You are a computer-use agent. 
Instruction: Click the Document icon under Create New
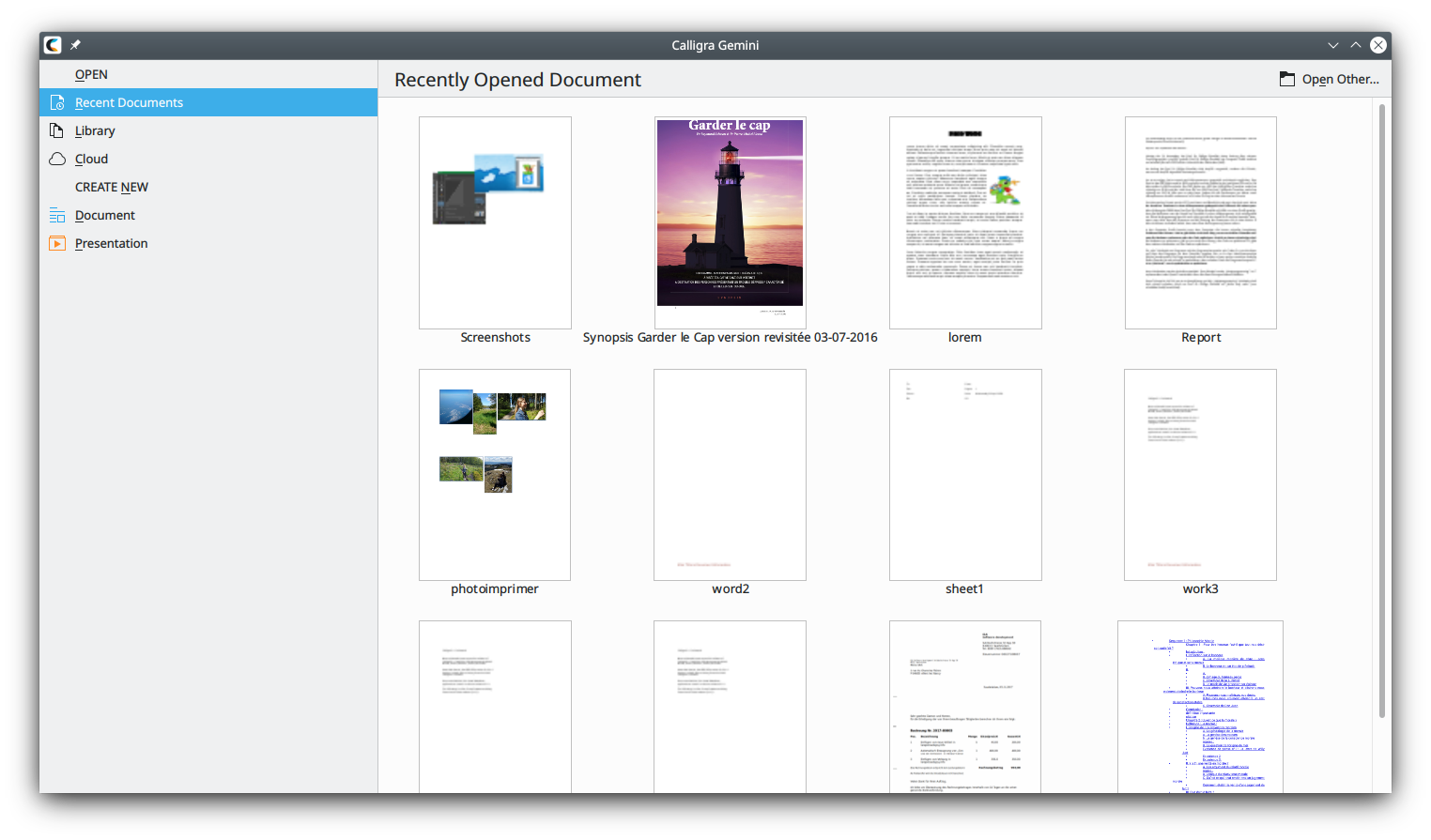pos(57,215)
